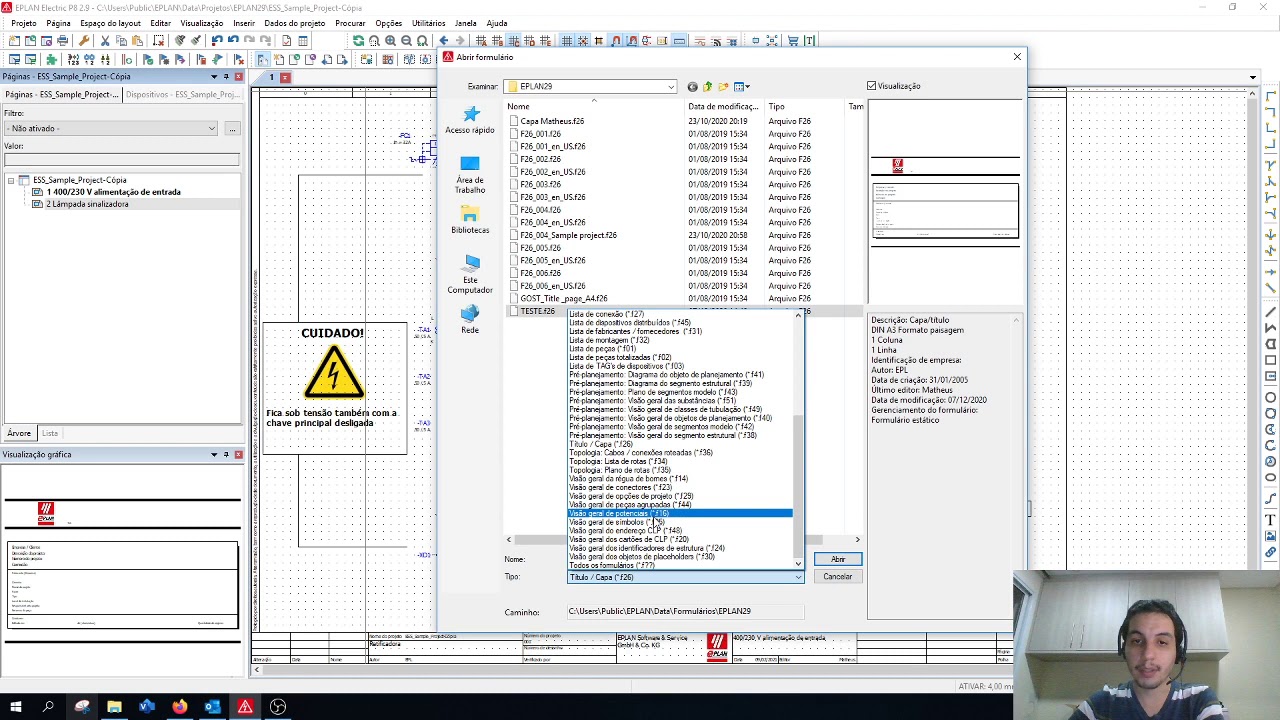Open the Utilitários menu
Viewport: 1280px width, 720px height.
pos(429,23)
